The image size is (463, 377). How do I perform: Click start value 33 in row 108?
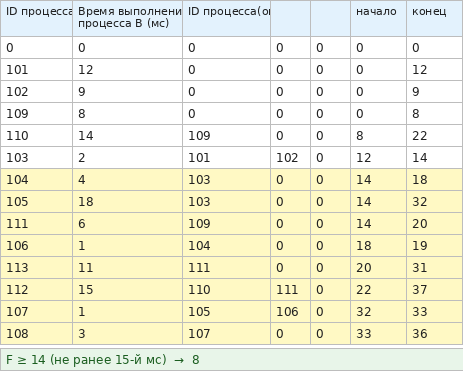tap(379, 334)
